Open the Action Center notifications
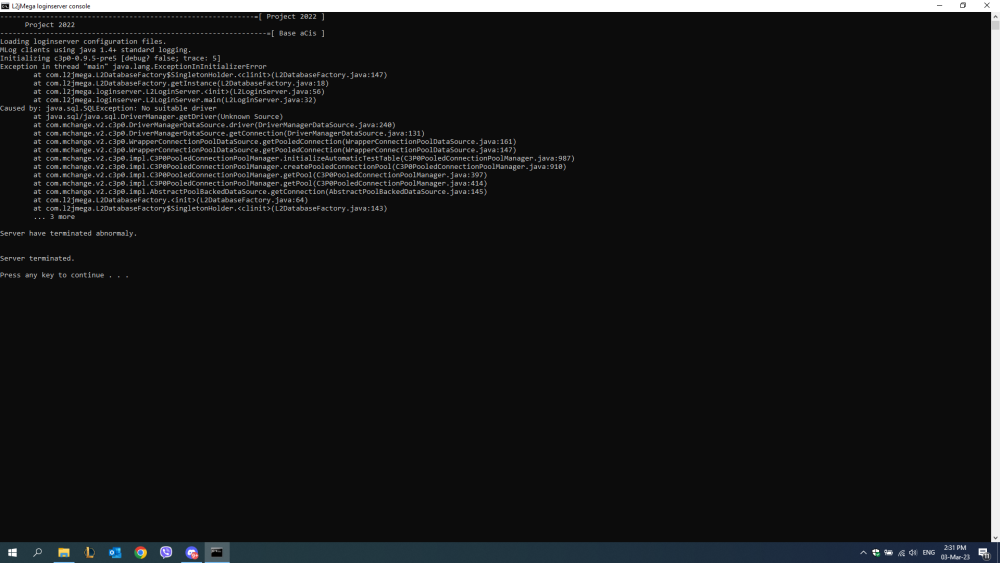1000x563 pixels. 984,552
